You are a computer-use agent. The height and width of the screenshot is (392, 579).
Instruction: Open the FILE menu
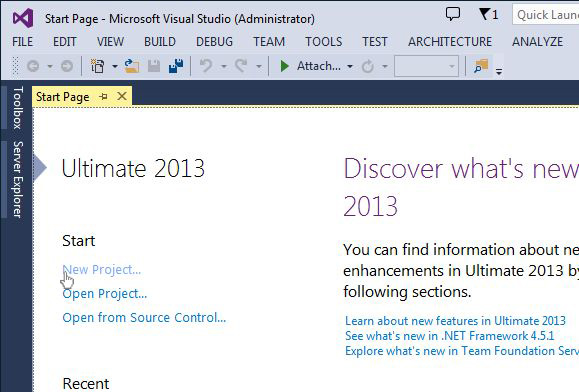coord(23,42)
